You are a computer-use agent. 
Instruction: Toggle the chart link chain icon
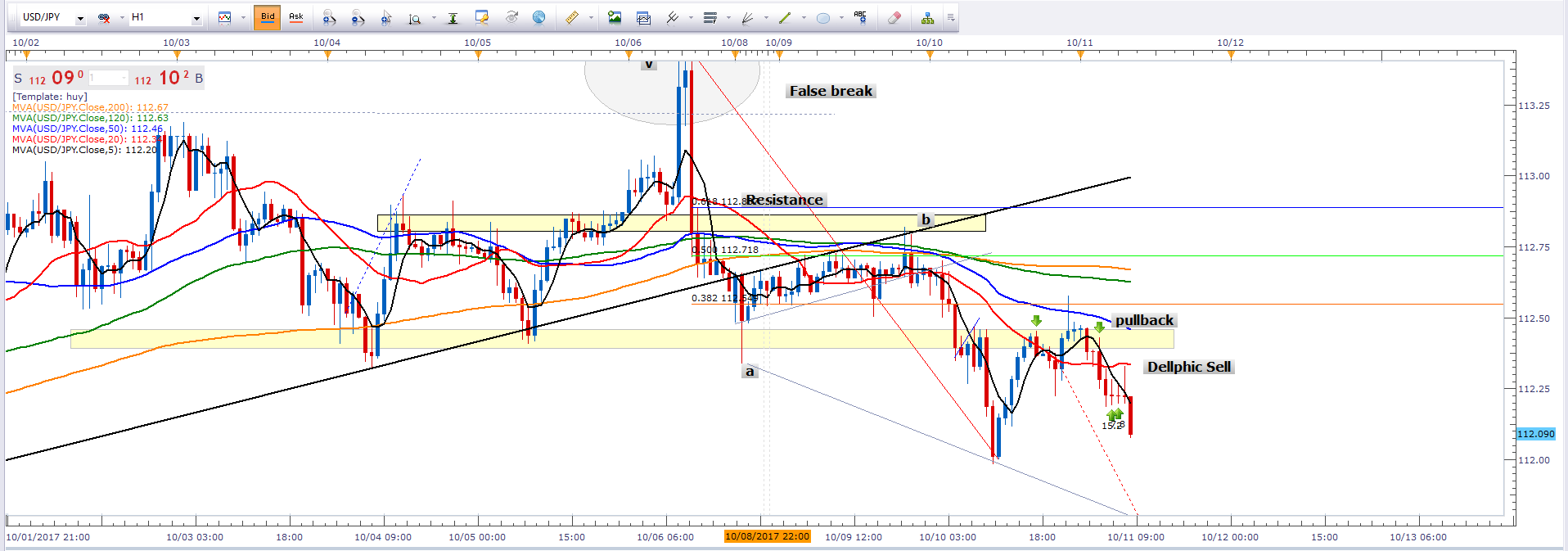(104, 17)
